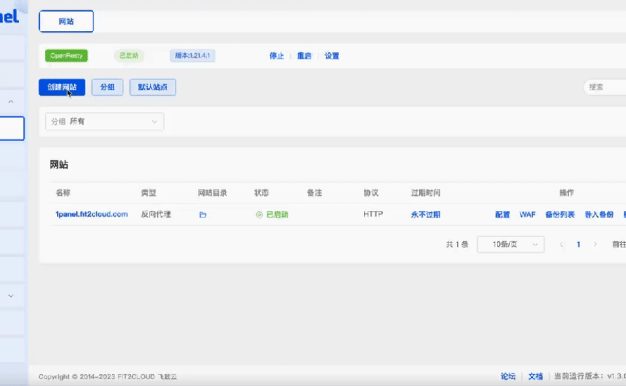This screenshot has height=386, width=626.
Task: Click the green OpenResty badge
Action: click(66, 55)
